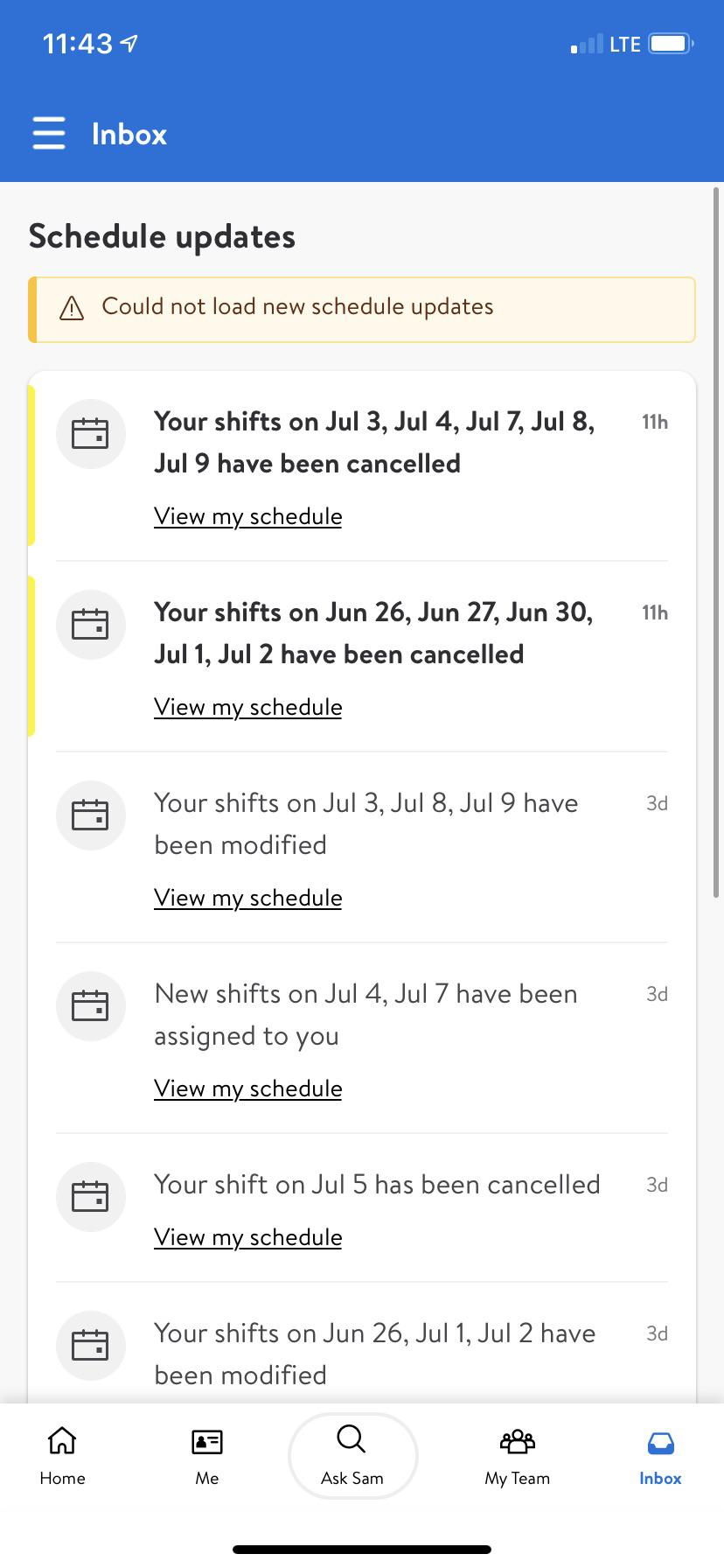724x1568 pixels.
Task: Open the My Team tab
Action: pyautogui.click(x=517, y=1441)
